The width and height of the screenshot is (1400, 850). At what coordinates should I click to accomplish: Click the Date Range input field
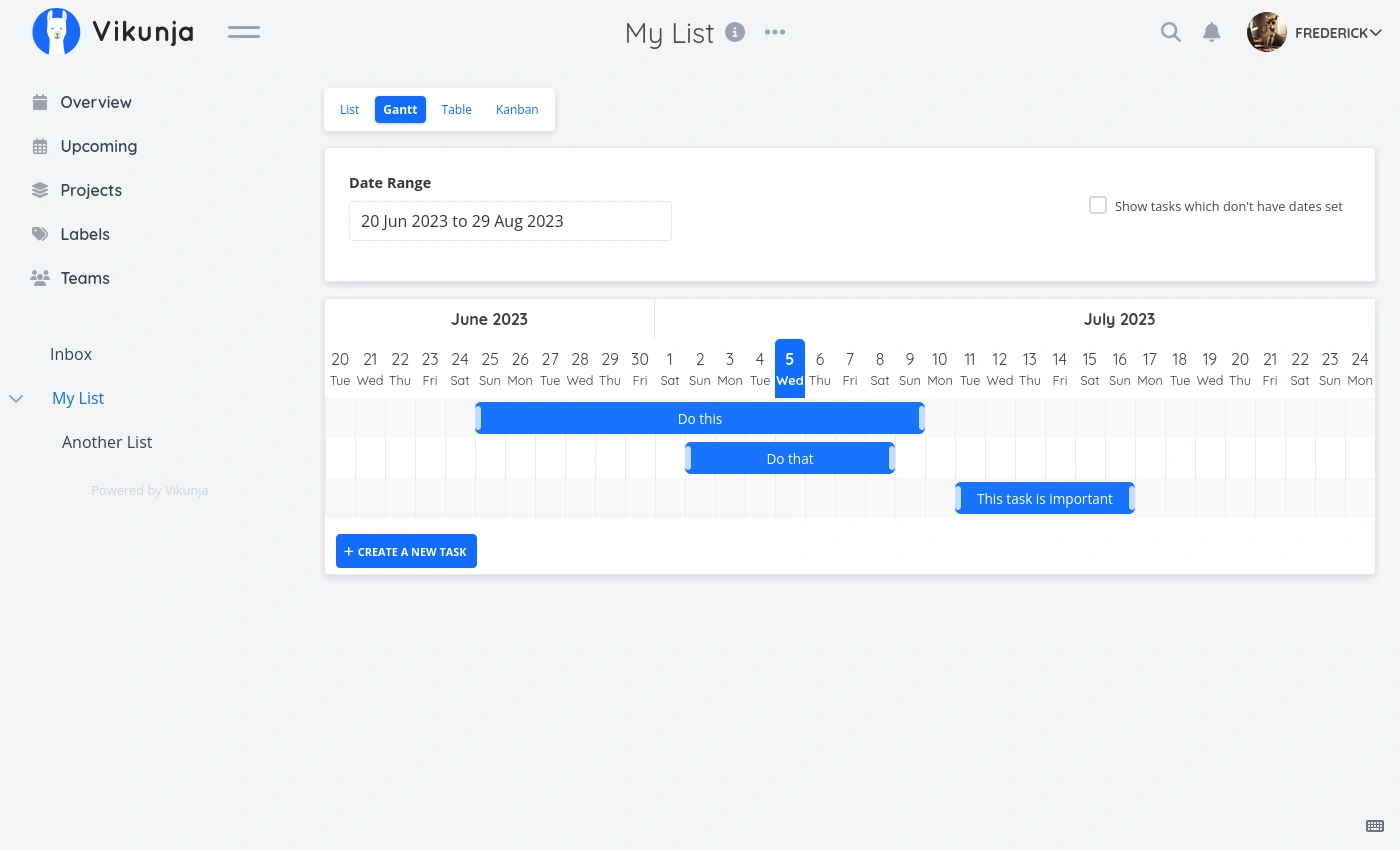510,221
